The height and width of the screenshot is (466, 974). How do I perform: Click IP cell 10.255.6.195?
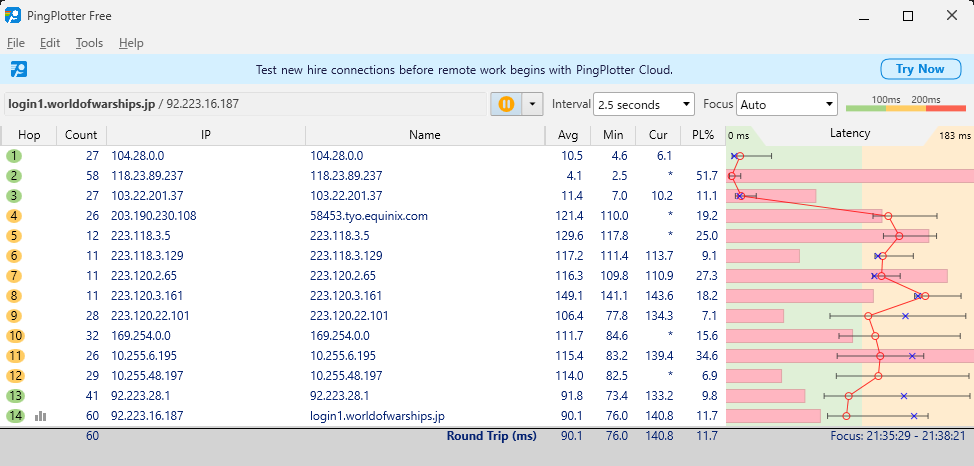pyautogui.click(x=144, y=356)
